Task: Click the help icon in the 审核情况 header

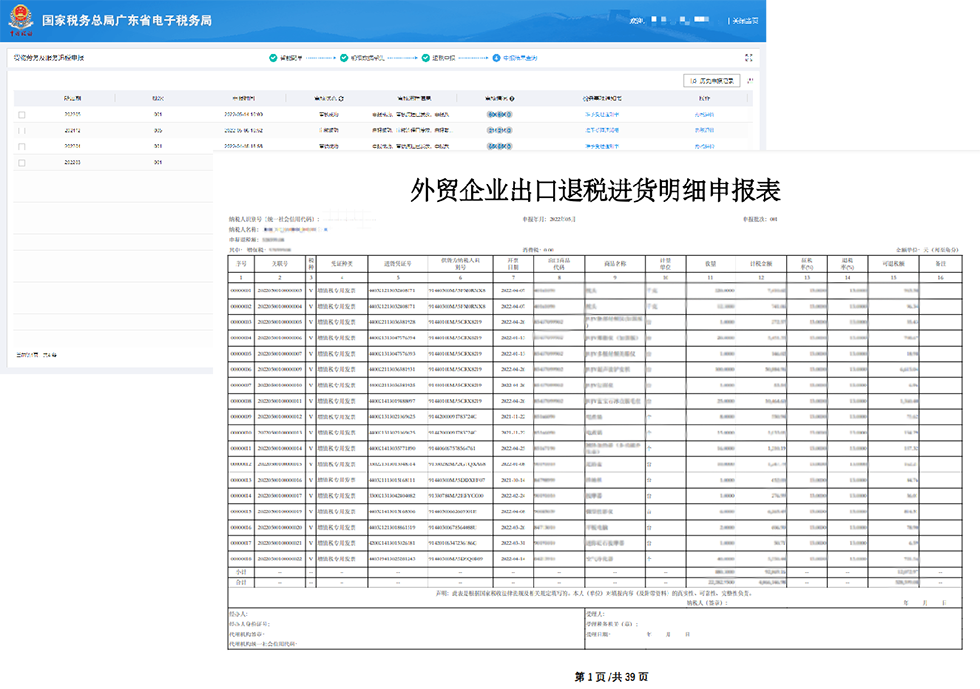Action: coord(512,99)
